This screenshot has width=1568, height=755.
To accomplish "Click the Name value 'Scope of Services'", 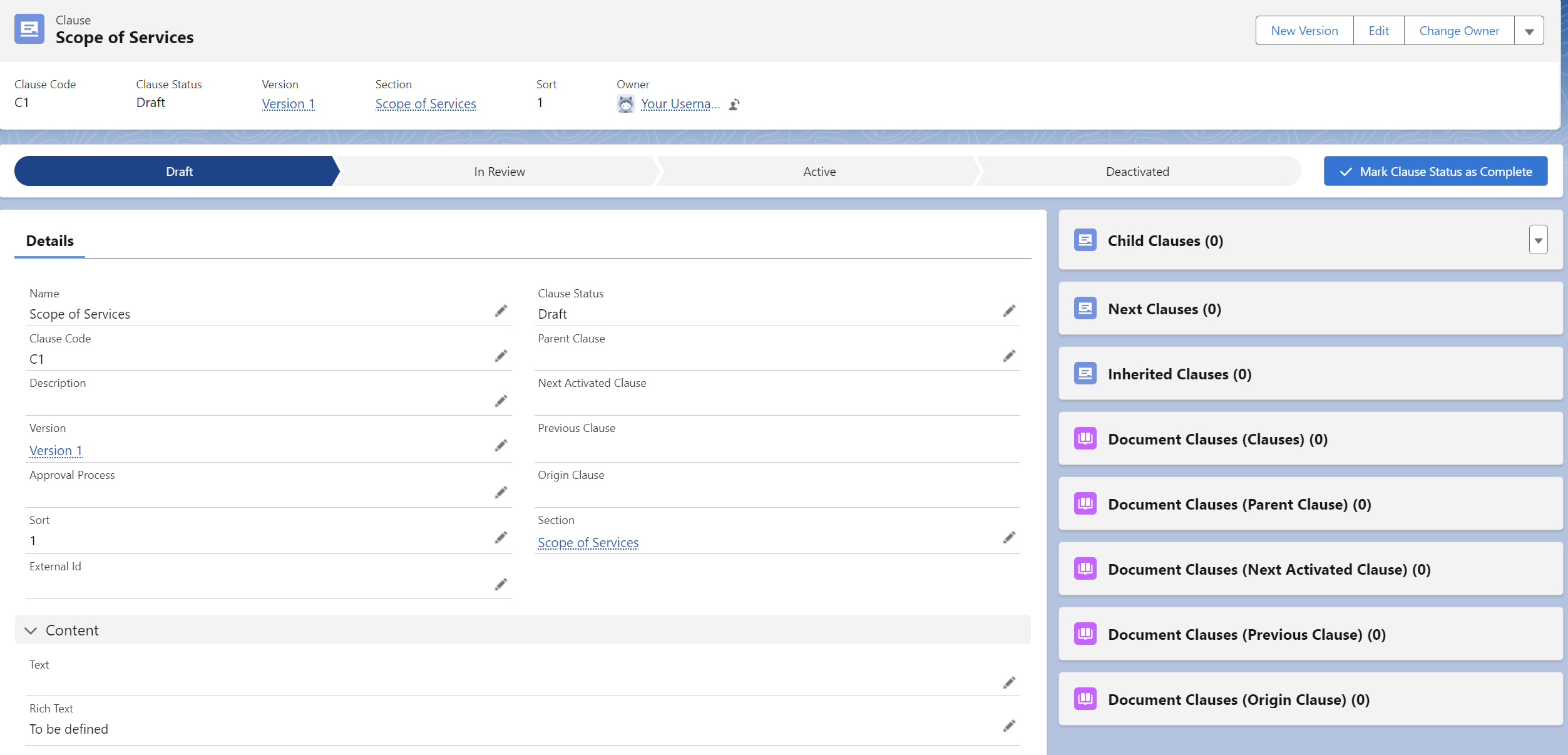I will [79, 314].
